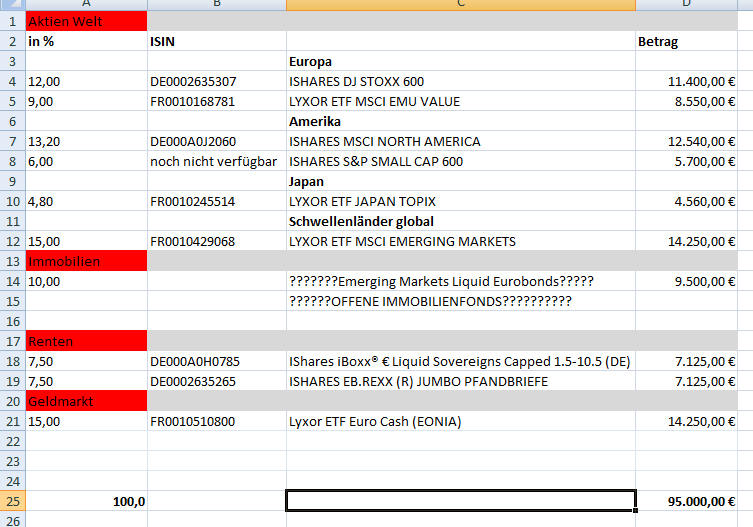Select row header 17
The width and height of the screenshot is (753, 527).
[12, 342]
